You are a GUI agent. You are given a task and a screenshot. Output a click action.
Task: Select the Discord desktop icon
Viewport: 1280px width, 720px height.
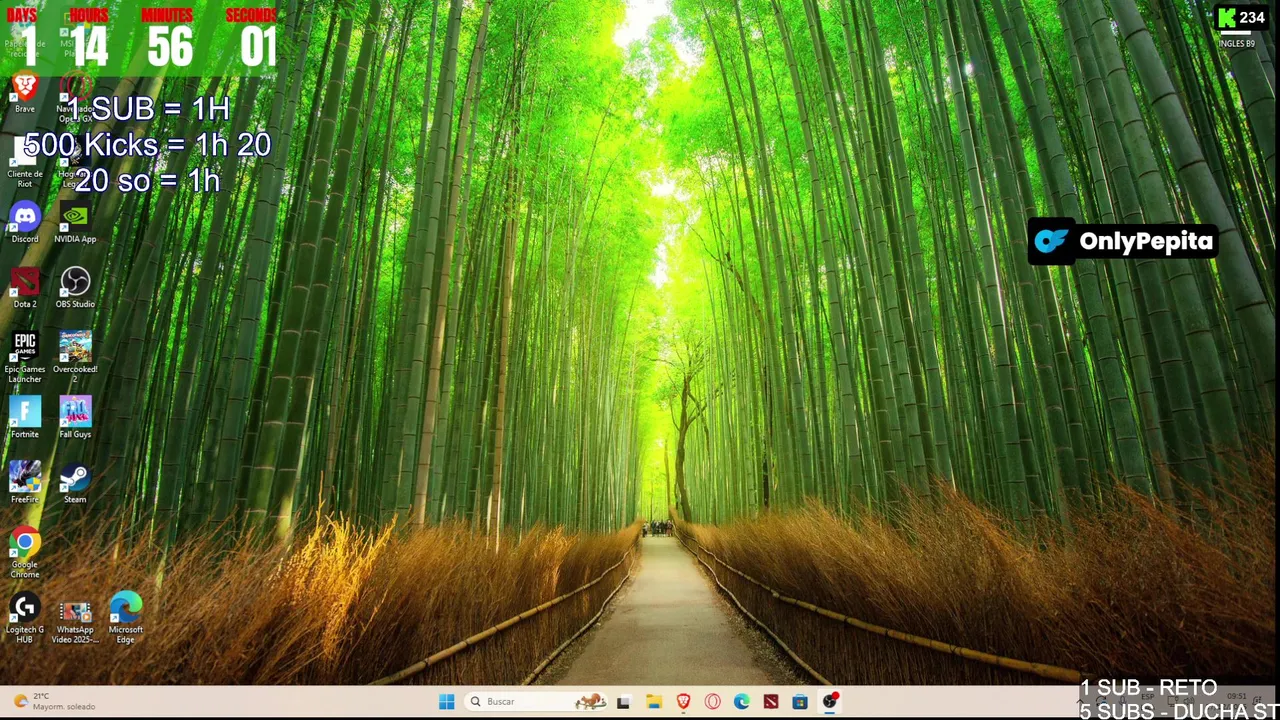click(25, 223)
